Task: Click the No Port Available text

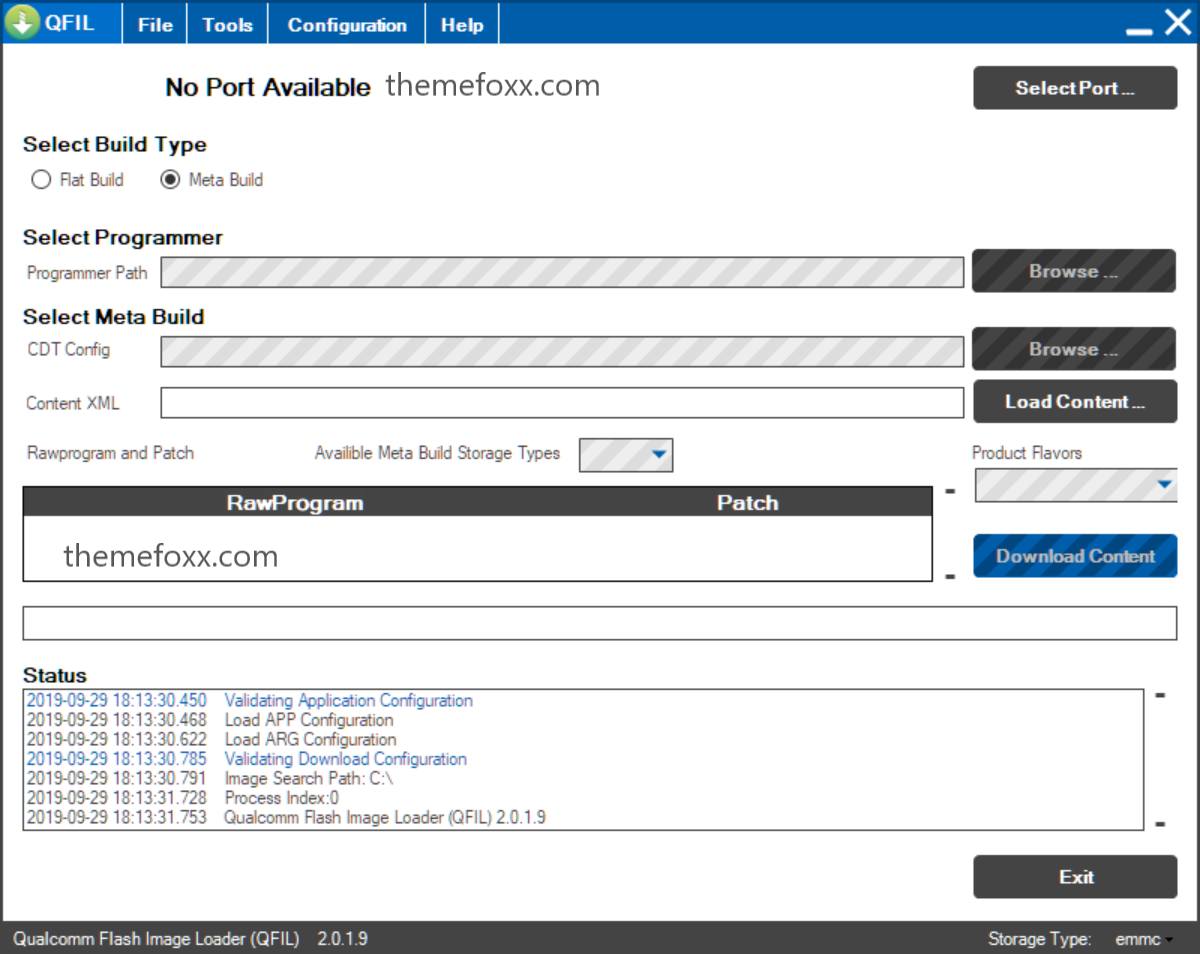Action: 268,88
